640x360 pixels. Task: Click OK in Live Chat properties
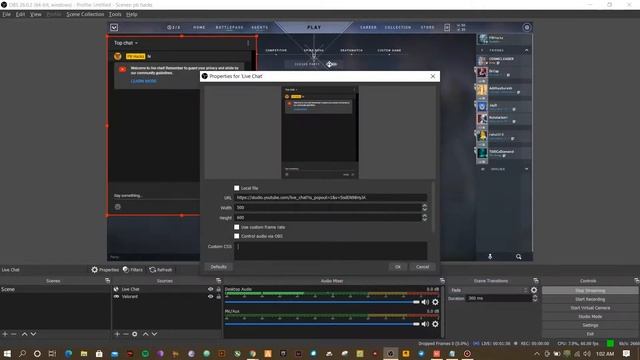pos(398,267)
